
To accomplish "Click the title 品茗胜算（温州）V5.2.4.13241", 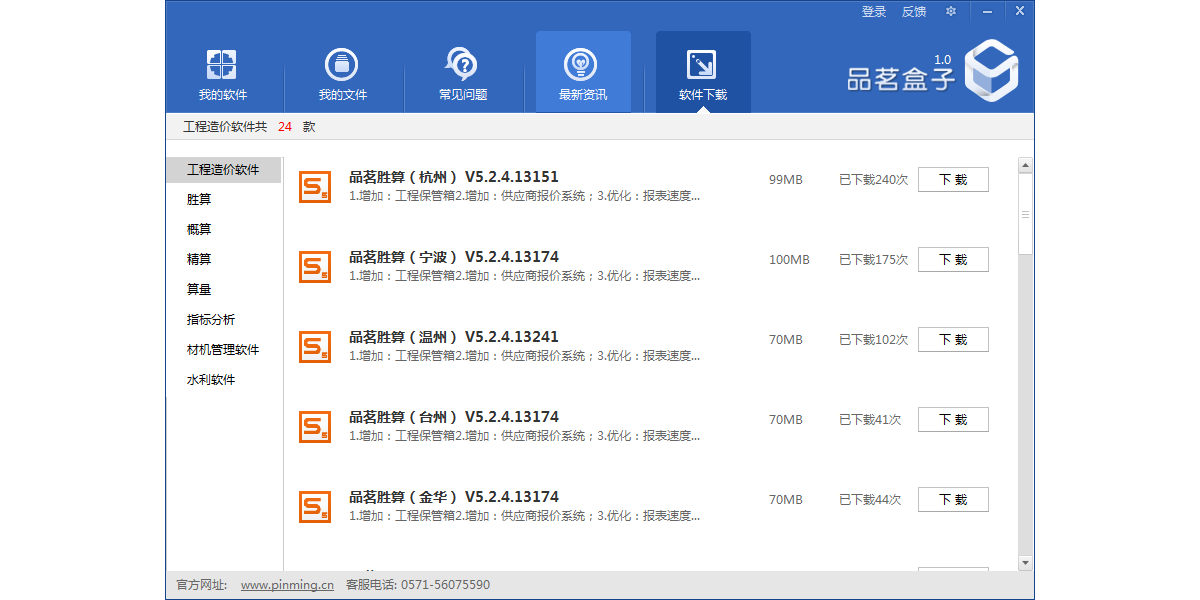I will coord(454,337).
